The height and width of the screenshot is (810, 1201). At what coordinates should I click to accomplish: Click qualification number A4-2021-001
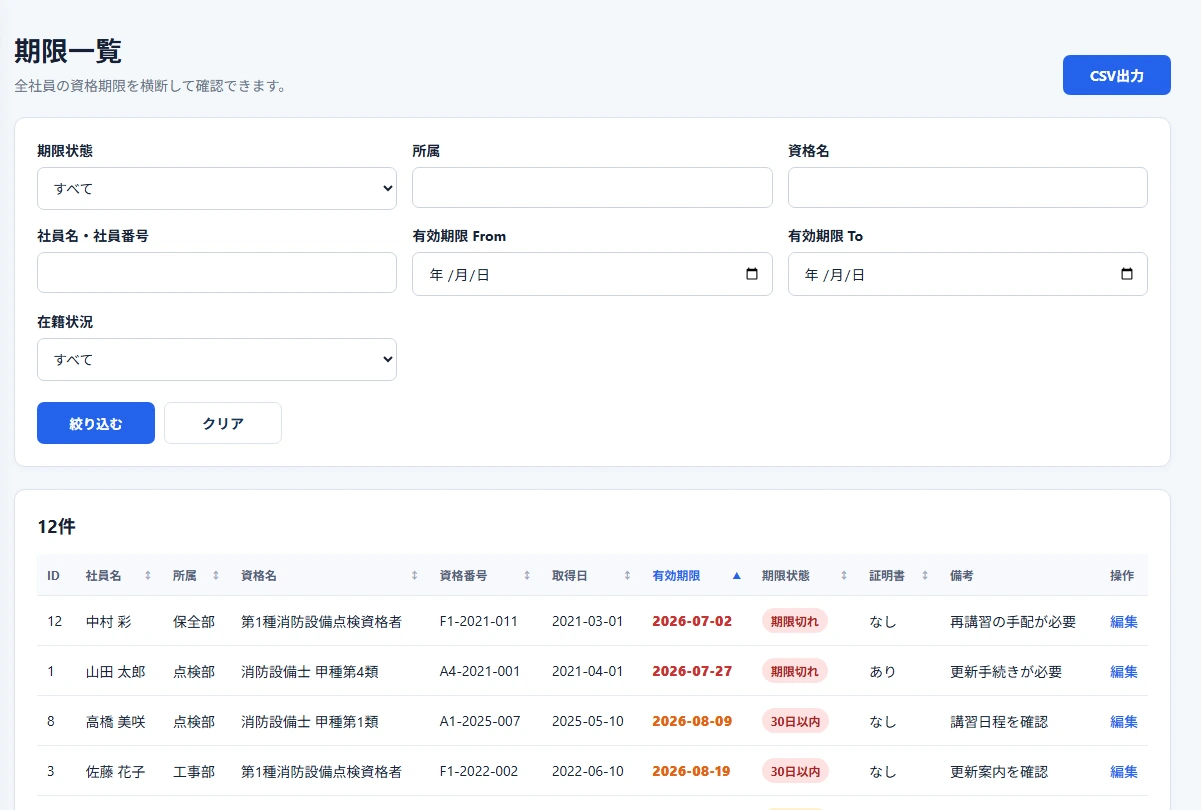pyautogui.click(x=480, y=671)
